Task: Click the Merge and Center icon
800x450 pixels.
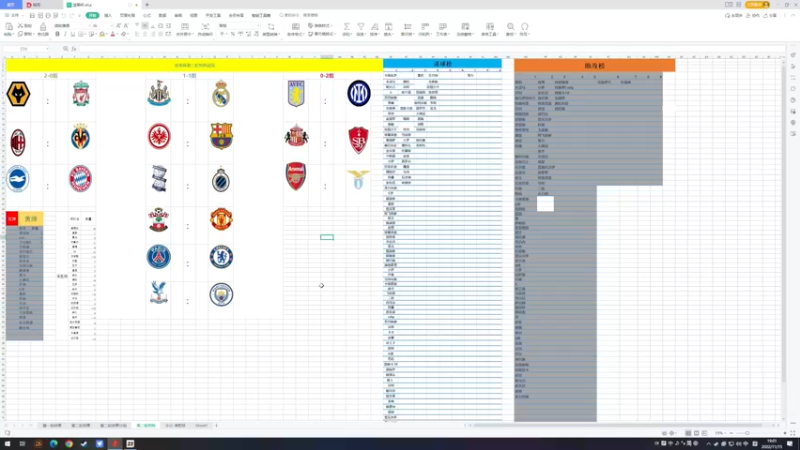Action: pos(185,27)
